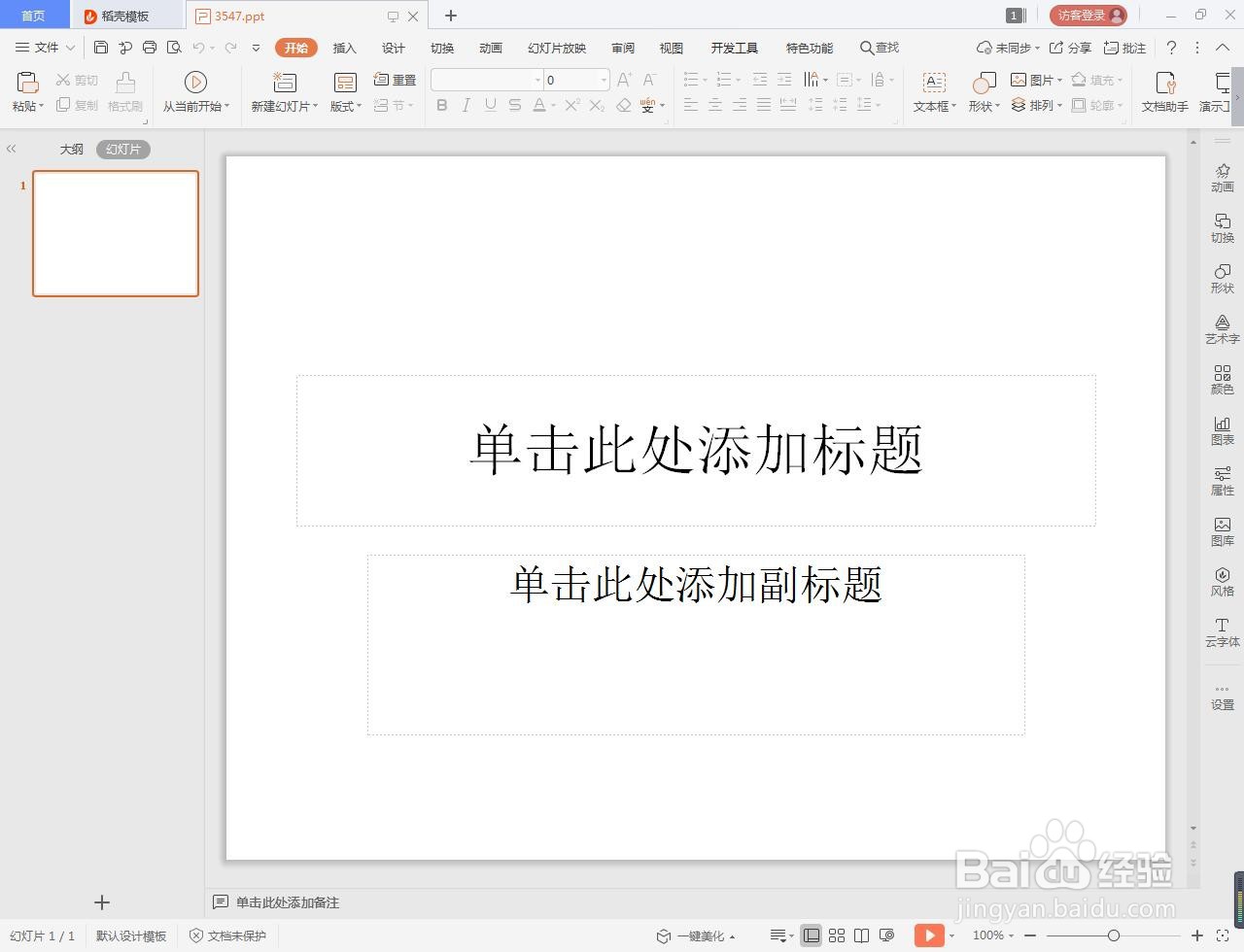Image resolution: width=1244 pixels, height=952 pixels.
Task: Expand the 文件 menu arrow
Action: (70, 48)
